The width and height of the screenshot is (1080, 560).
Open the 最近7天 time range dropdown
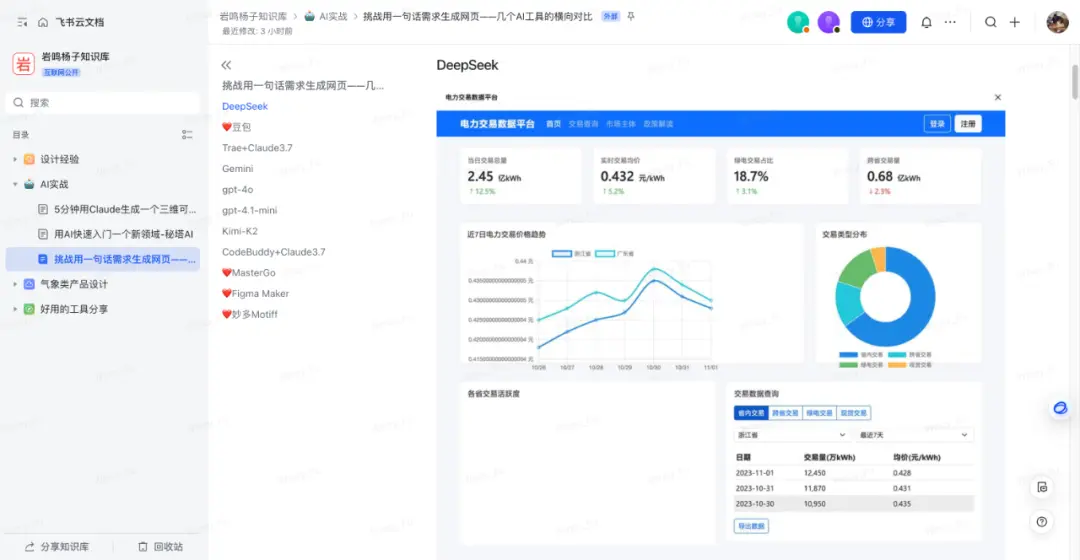[x=913, y=435]
